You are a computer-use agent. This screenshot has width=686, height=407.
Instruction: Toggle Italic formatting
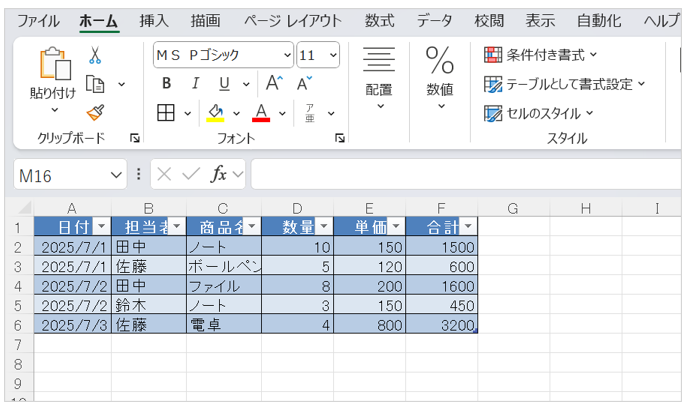[195, 83]
